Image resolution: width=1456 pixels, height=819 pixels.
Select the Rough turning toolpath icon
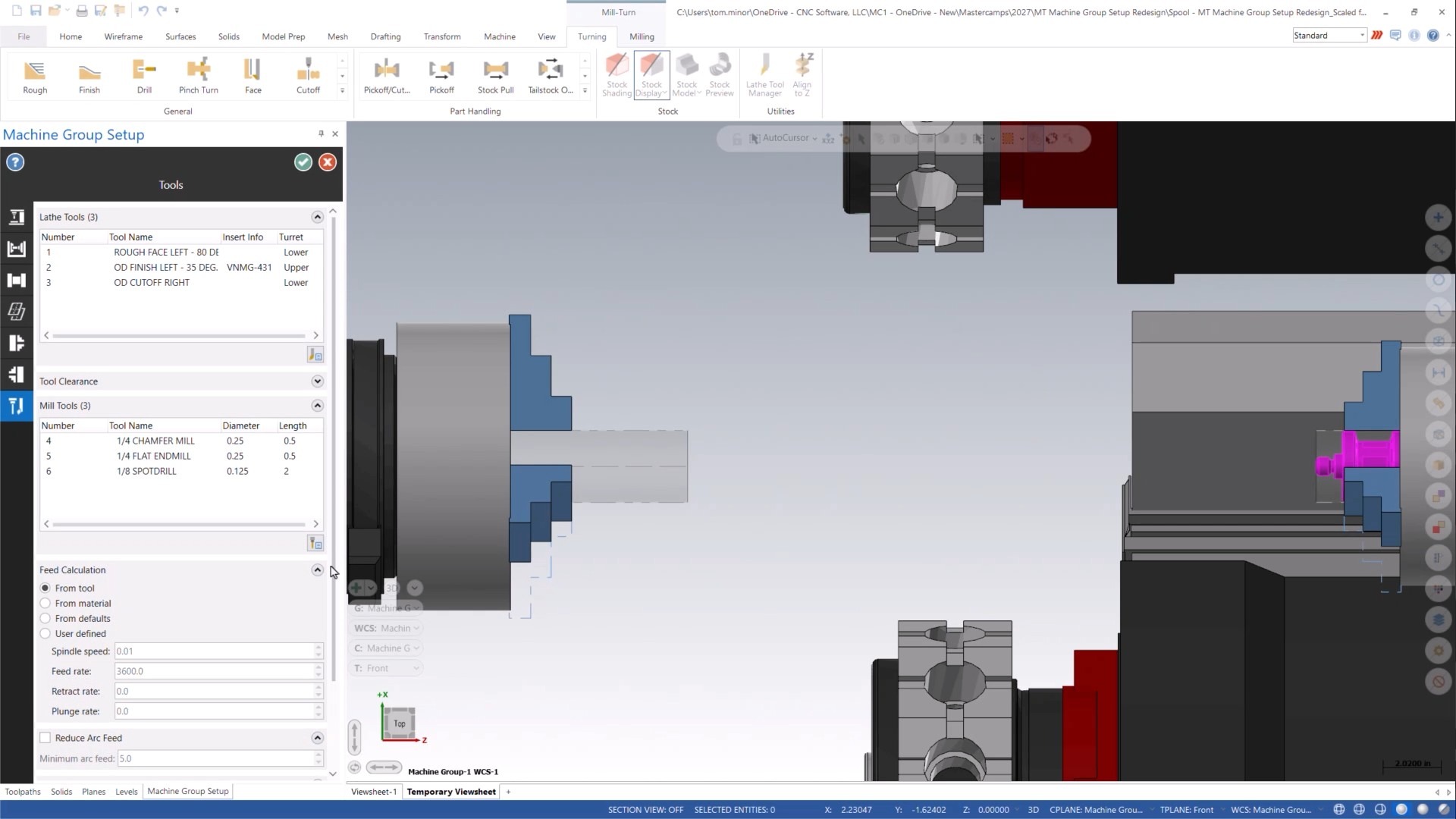click(x=35, y=77)
